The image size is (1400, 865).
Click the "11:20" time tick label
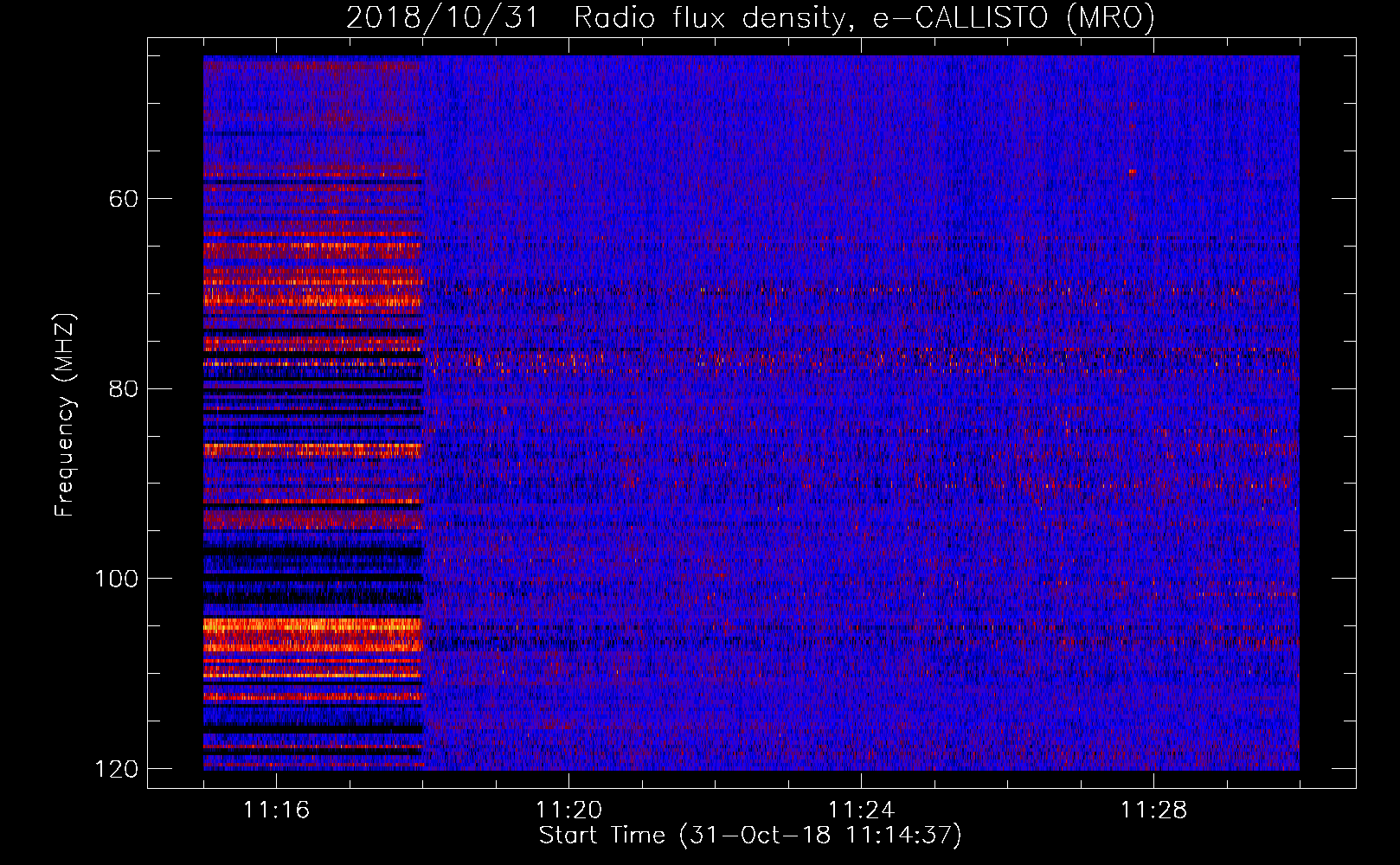pos(568,811)
